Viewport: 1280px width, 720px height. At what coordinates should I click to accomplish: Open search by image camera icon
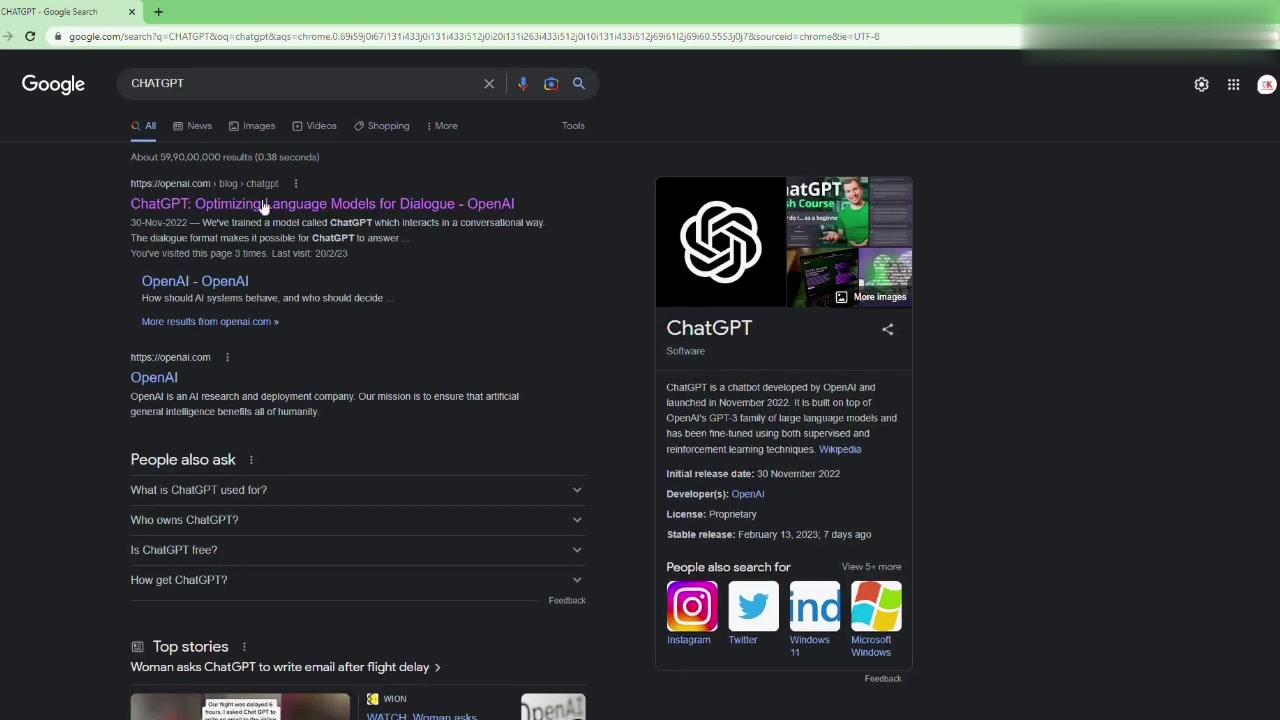coord(551,84)
